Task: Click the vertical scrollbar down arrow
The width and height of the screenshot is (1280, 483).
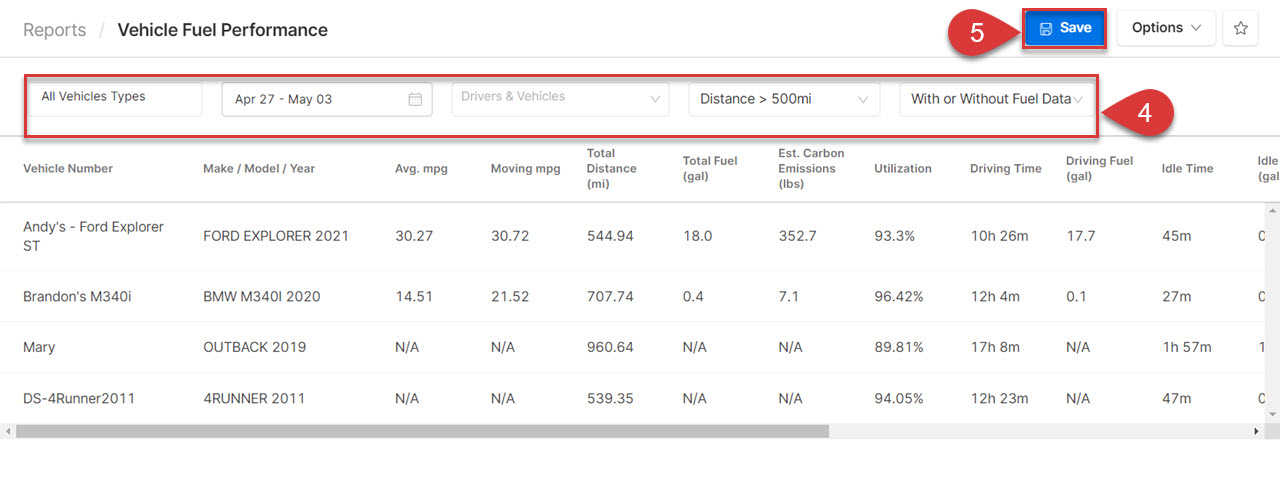Action: pos(1272,414)
